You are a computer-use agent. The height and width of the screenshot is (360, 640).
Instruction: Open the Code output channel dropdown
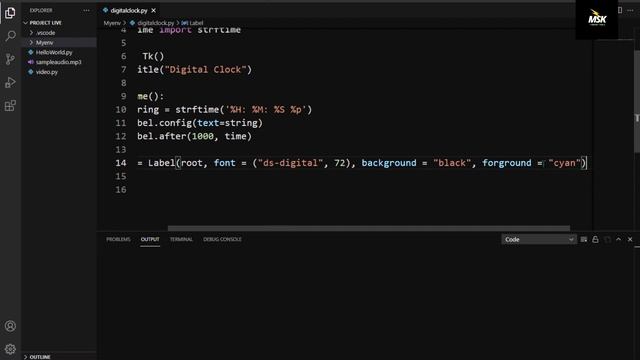click(538, 239)
